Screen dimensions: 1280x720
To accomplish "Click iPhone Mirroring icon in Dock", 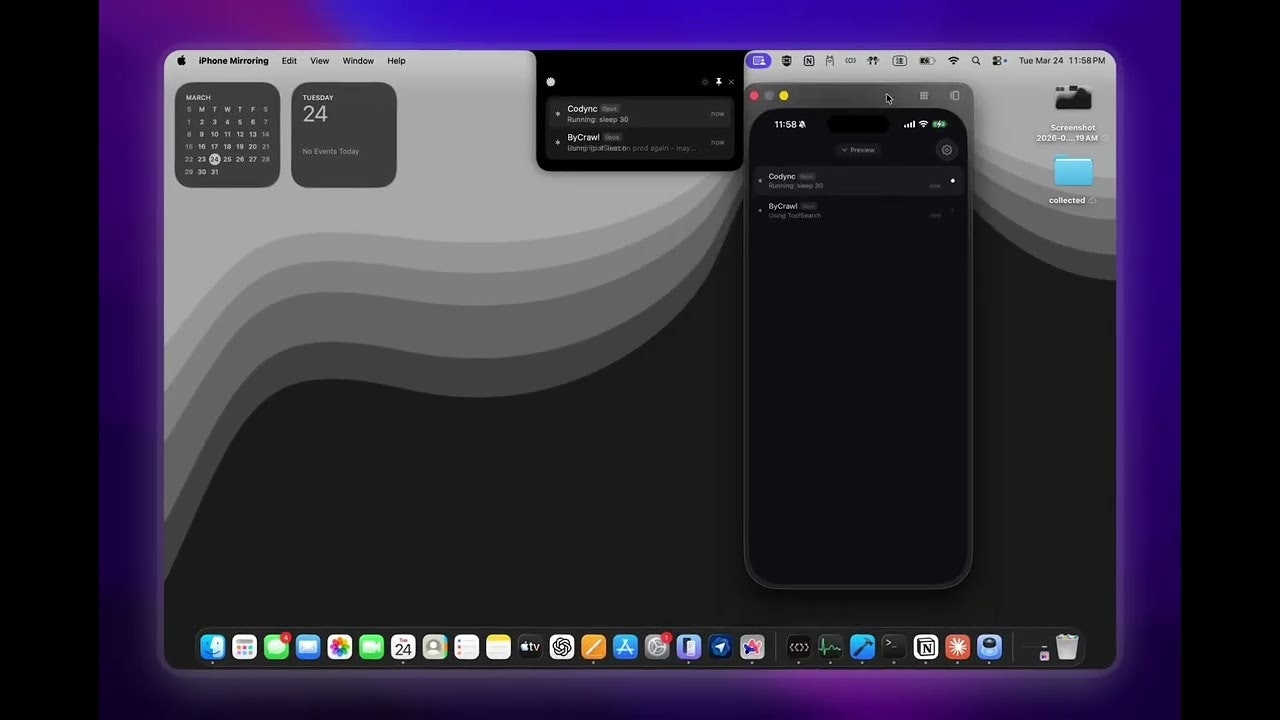I will (x=689, y=647).
